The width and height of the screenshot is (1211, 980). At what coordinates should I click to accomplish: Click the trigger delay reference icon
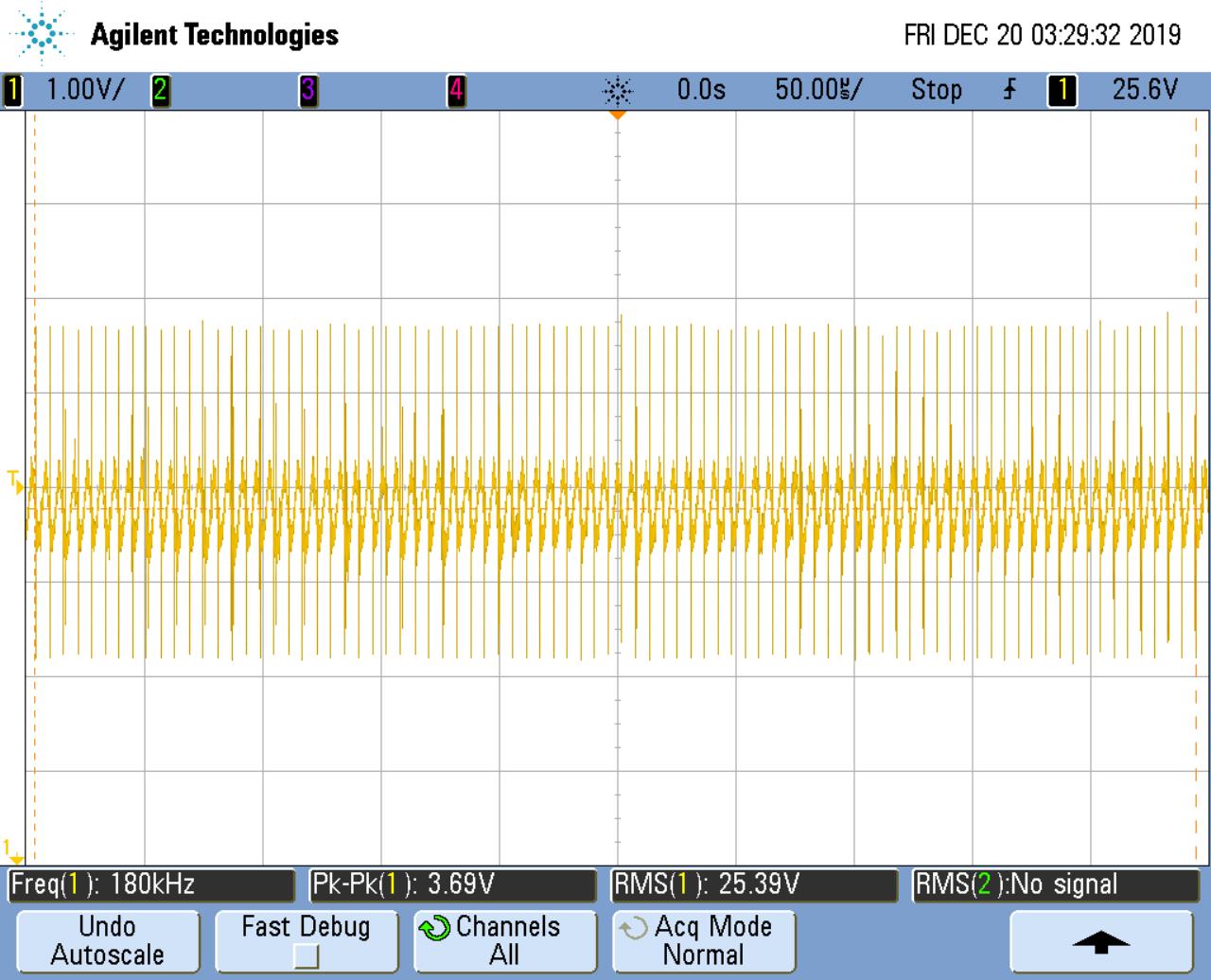[x=618, y=91]
